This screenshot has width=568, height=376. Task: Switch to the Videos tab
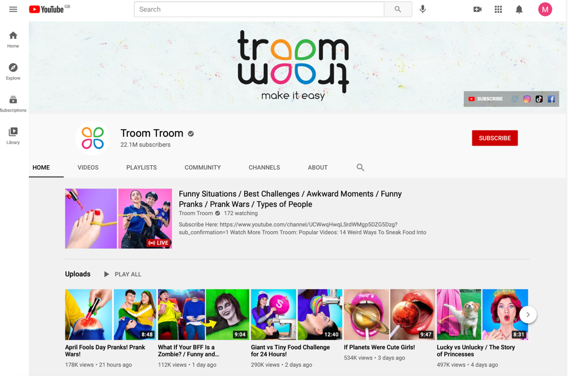[x=88, y=167]
